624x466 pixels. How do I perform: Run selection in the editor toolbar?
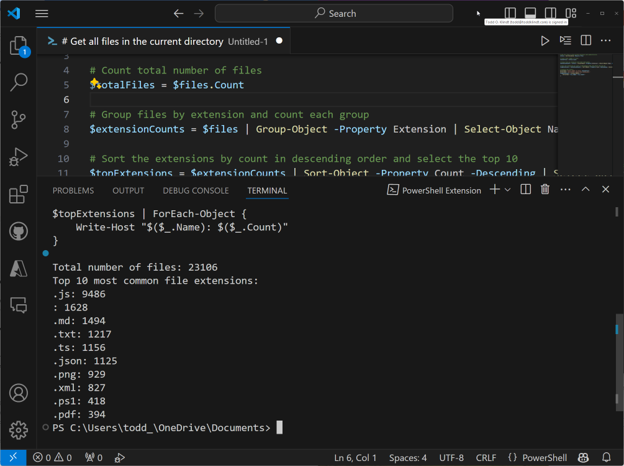click(565, 41)
